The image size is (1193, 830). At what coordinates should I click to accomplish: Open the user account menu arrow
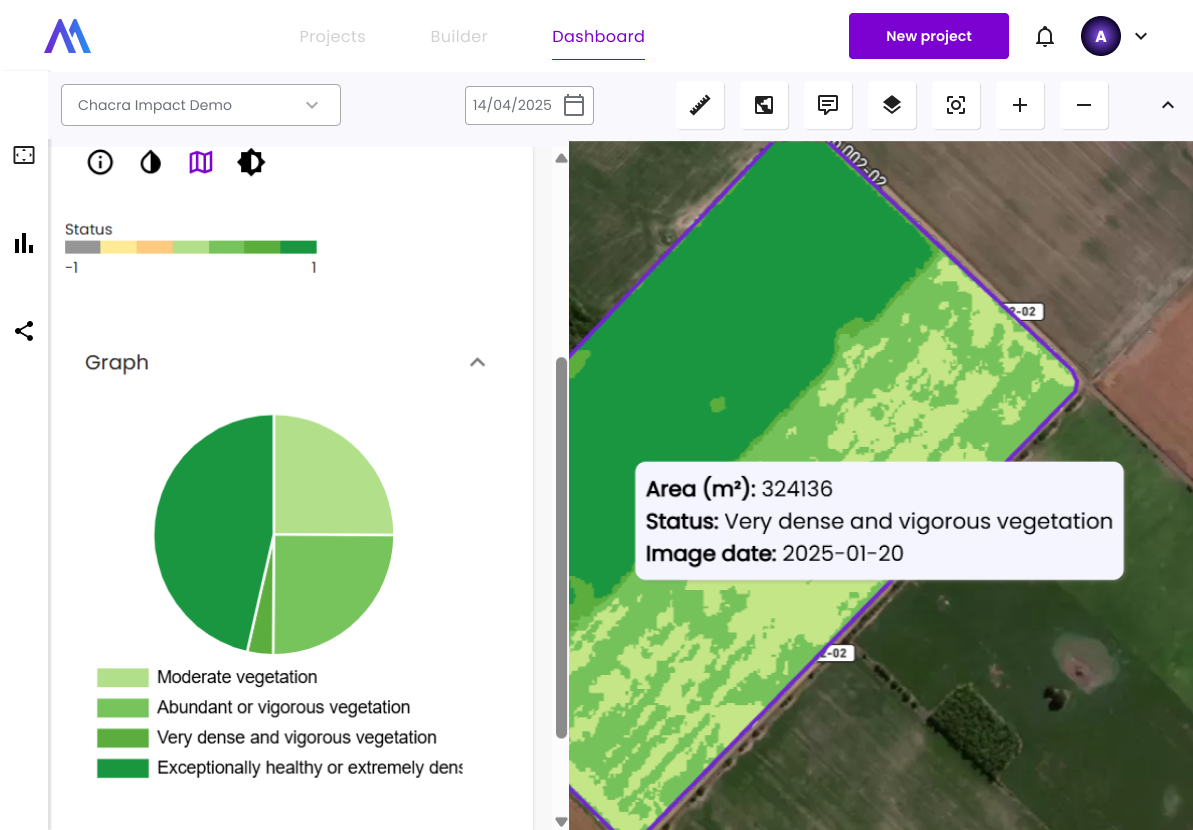pos(1141,37)
